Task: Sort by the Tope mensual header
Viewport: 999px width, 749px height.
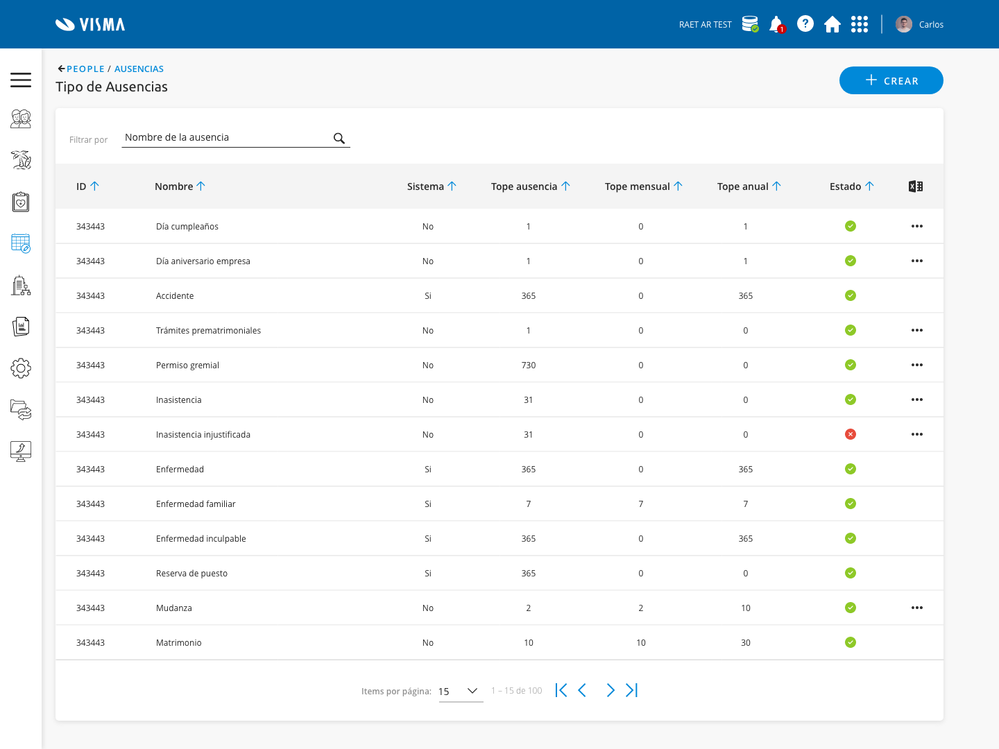Action: [x=643, y=186]
